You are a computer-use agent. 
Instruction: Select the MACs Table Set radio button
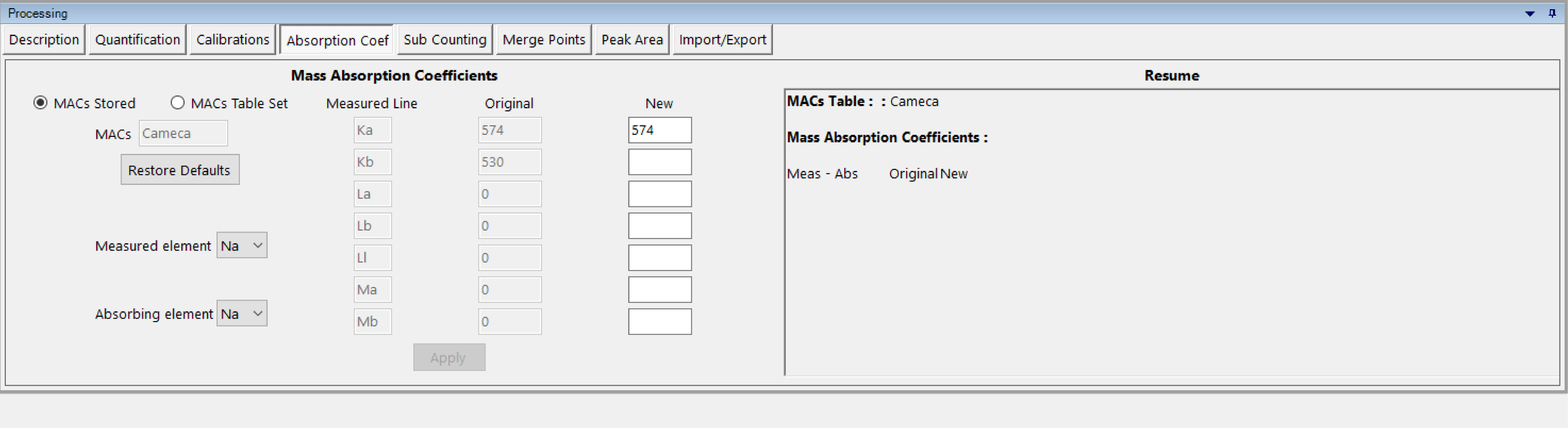pyautogui.click(x=177, y=103)
